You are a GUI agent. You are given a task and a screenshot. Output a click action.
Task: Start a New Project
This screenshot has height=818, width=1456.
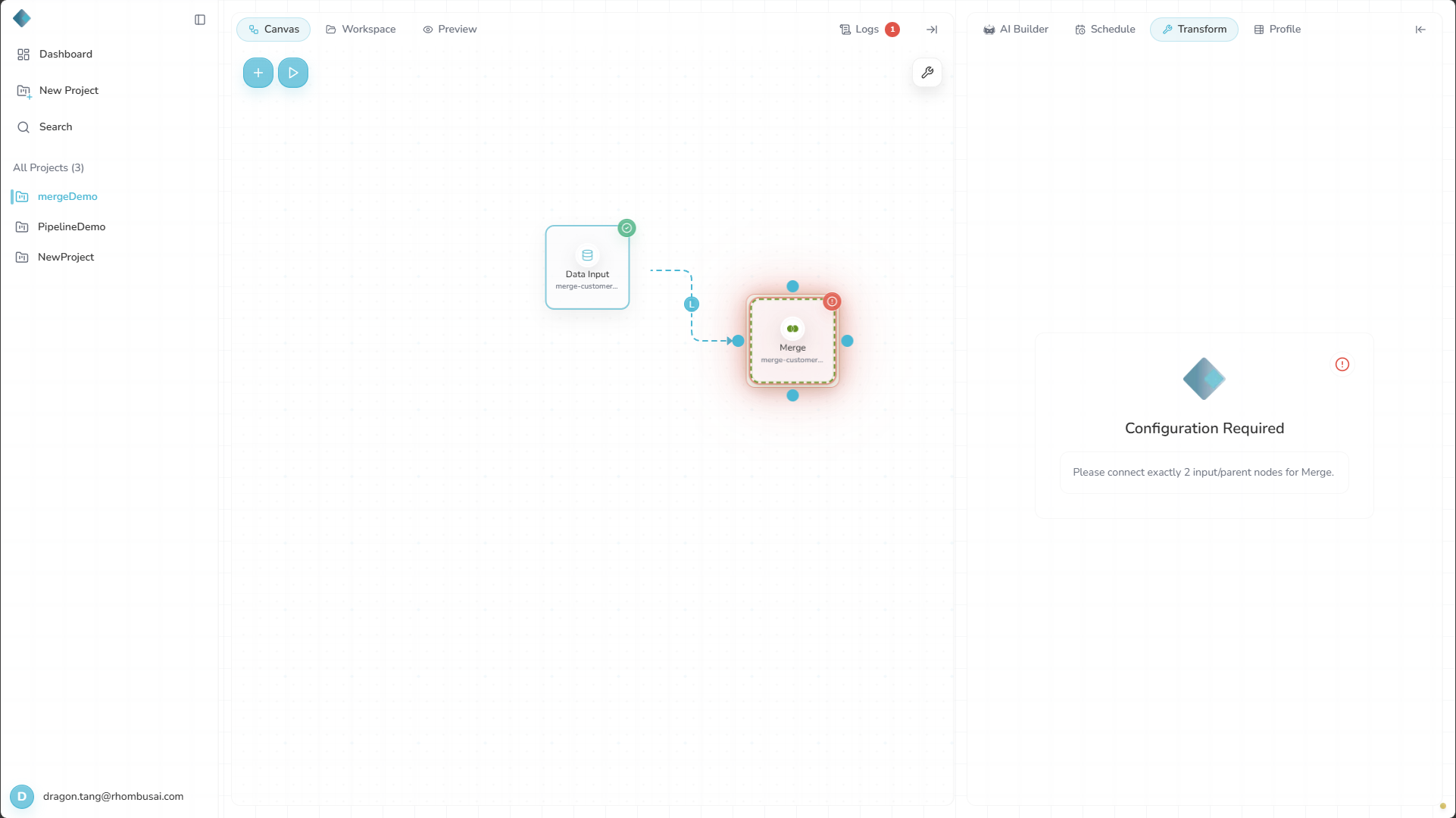58,91
